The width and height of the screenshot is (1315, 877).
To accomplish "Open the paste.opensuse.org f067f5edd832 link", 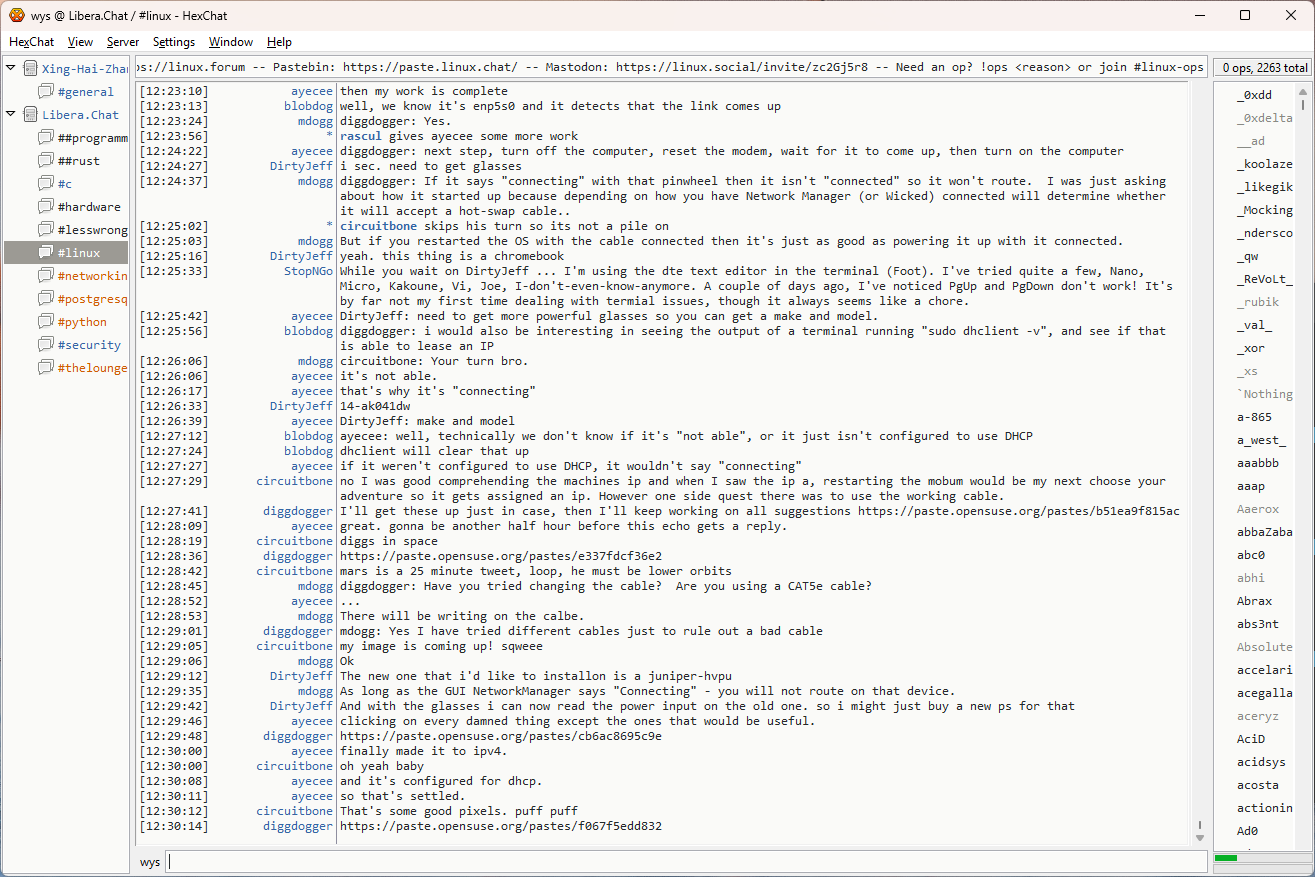I will [500, 826].
